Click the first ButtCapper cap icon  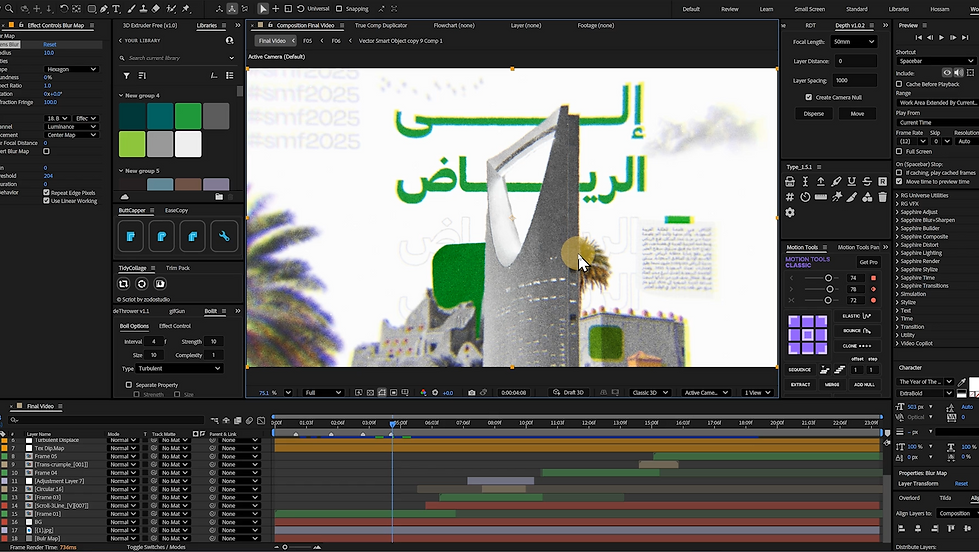pos(130,236)
